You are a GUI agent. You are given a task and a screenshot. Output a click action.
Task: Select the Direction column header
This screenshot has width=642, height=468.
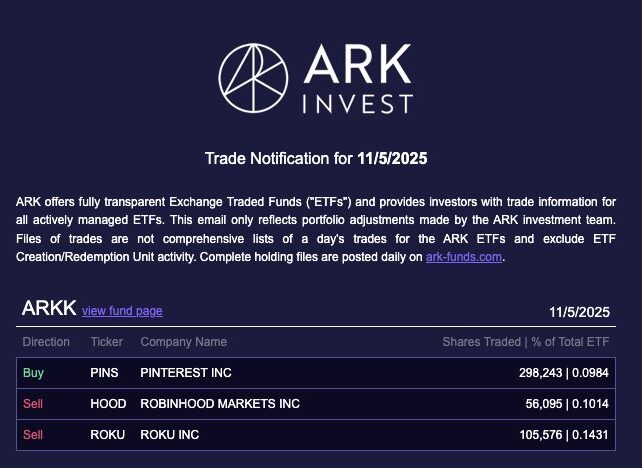tap(46, 342)
